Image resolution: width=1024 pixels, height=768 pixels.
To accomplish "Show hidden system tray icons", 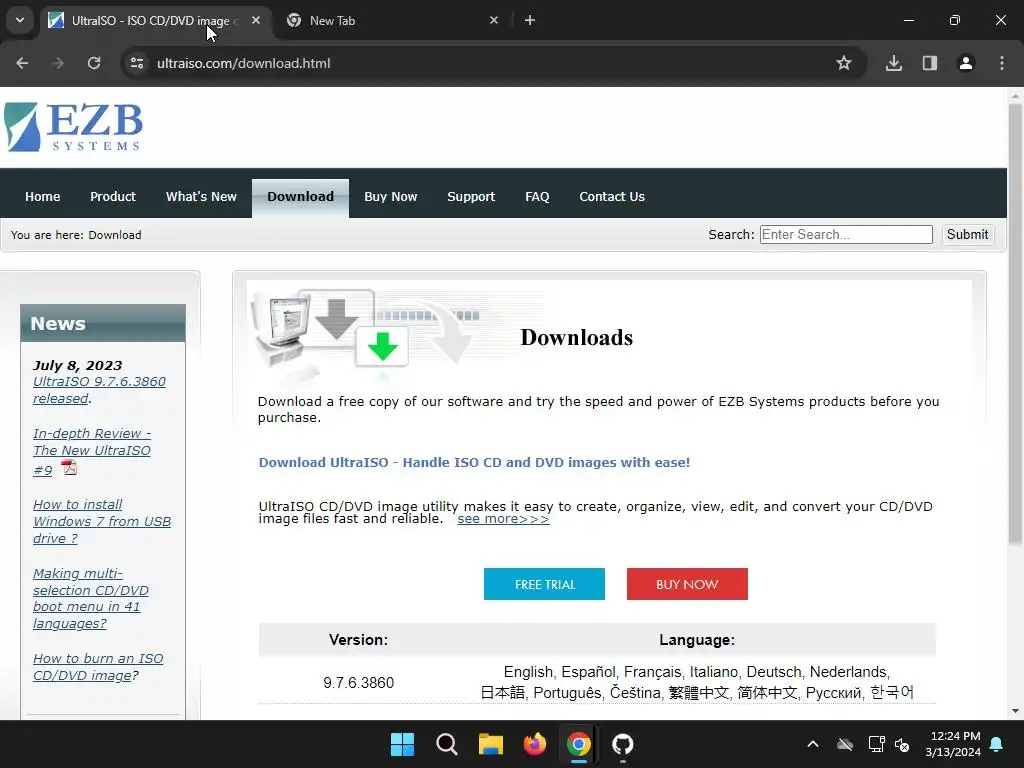I will (x=813, y=744).
